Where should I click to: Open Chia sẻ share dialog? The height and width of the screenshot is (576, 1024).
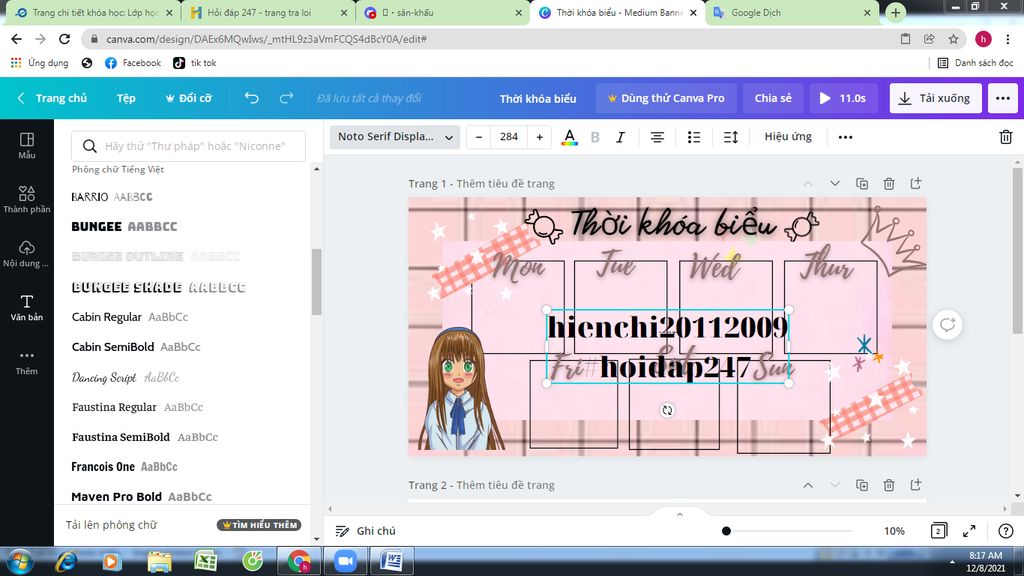[773, 98]
